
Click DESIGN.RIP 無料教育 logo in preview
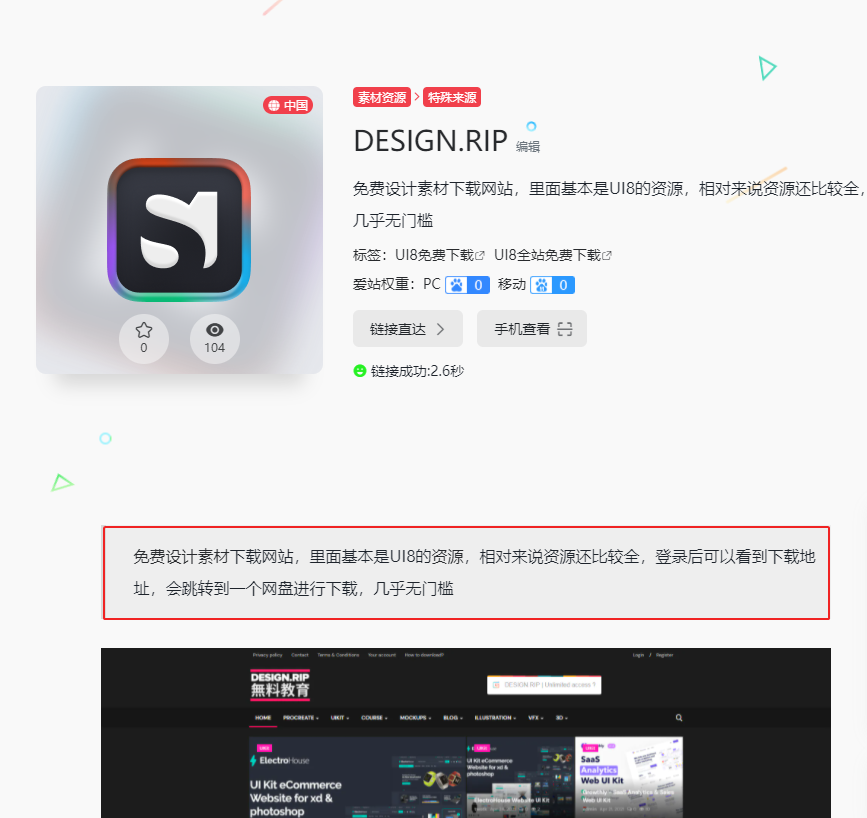280,685
